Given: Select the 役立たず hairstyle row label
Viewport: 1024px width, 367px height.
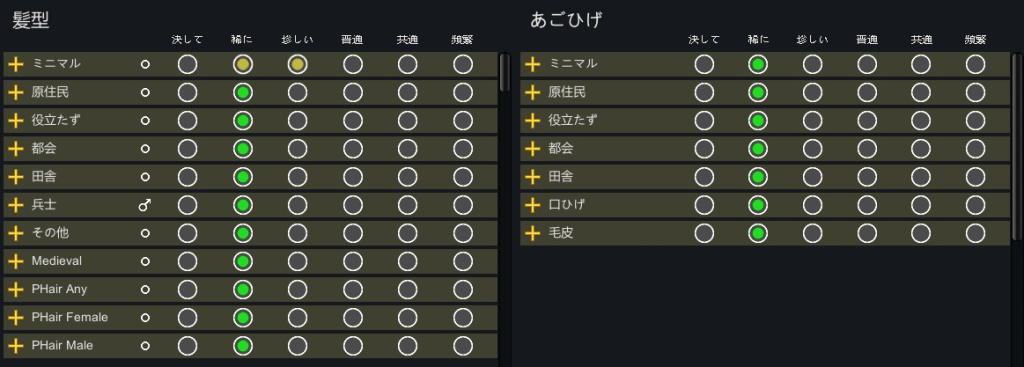Looking at the screenshot, I should 56,121.
